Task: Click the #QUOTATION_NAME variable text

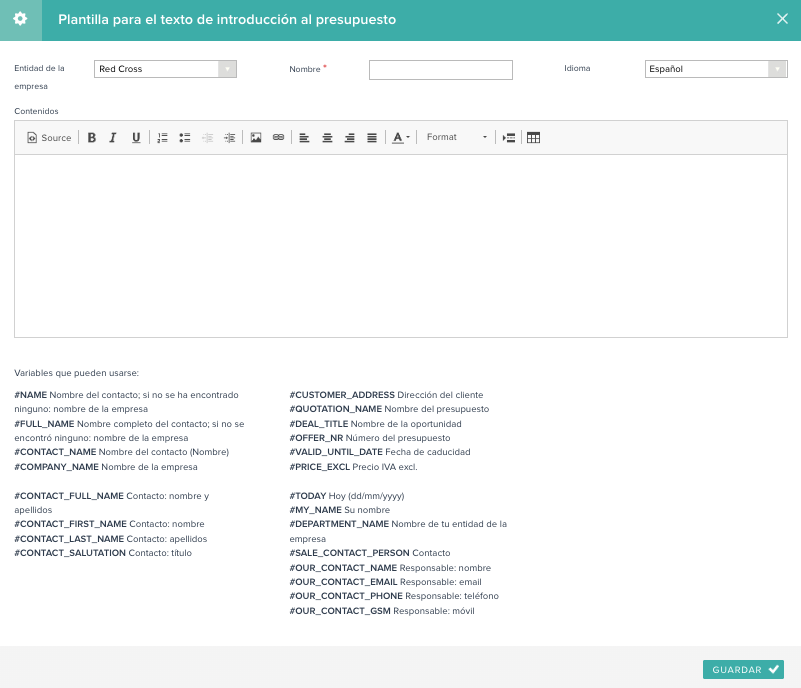Action: [x=336, y=409]
